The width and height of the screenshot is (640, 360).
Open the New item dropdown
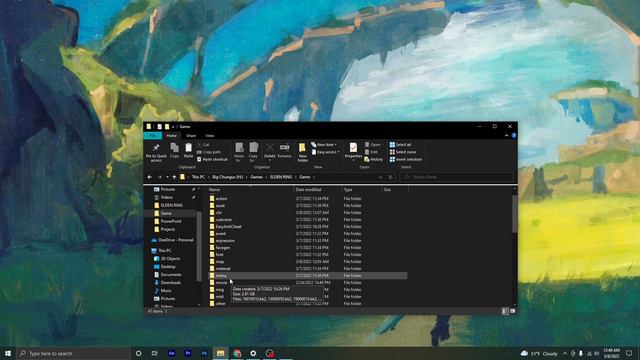(x=324, y=144)
